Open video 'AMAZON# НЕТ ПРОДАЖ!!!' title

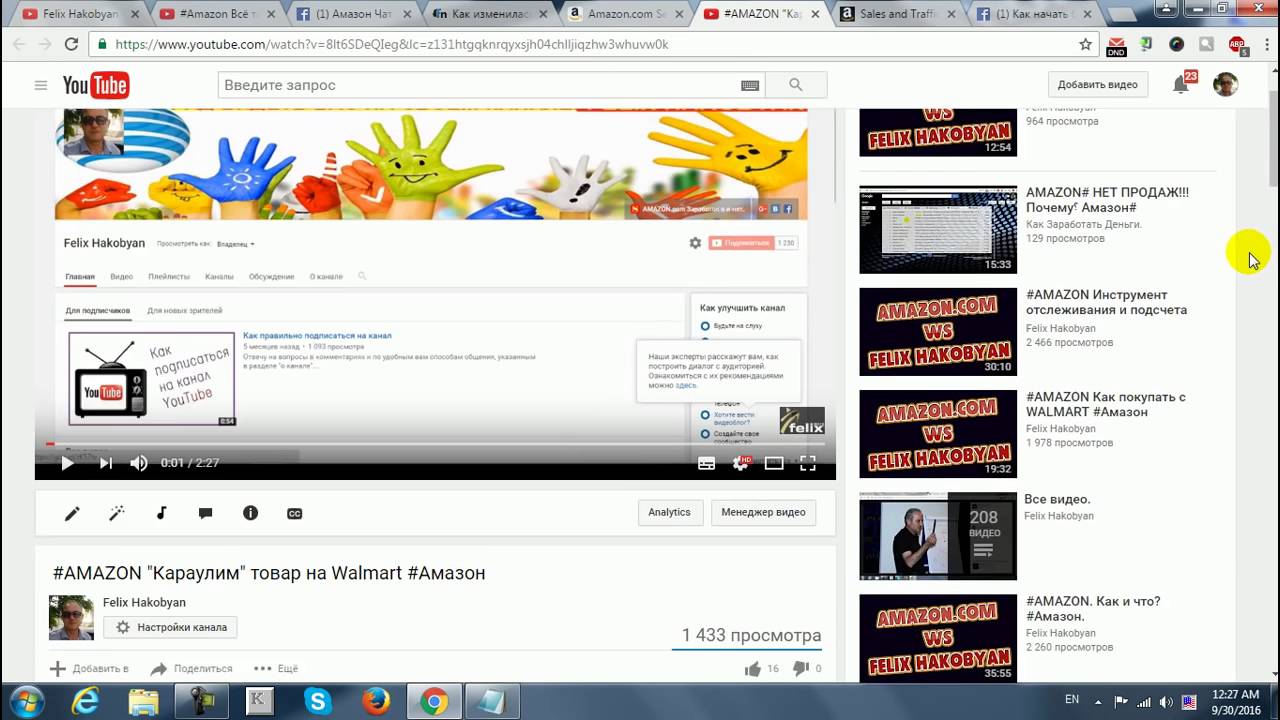click(x=1107, y=200)
